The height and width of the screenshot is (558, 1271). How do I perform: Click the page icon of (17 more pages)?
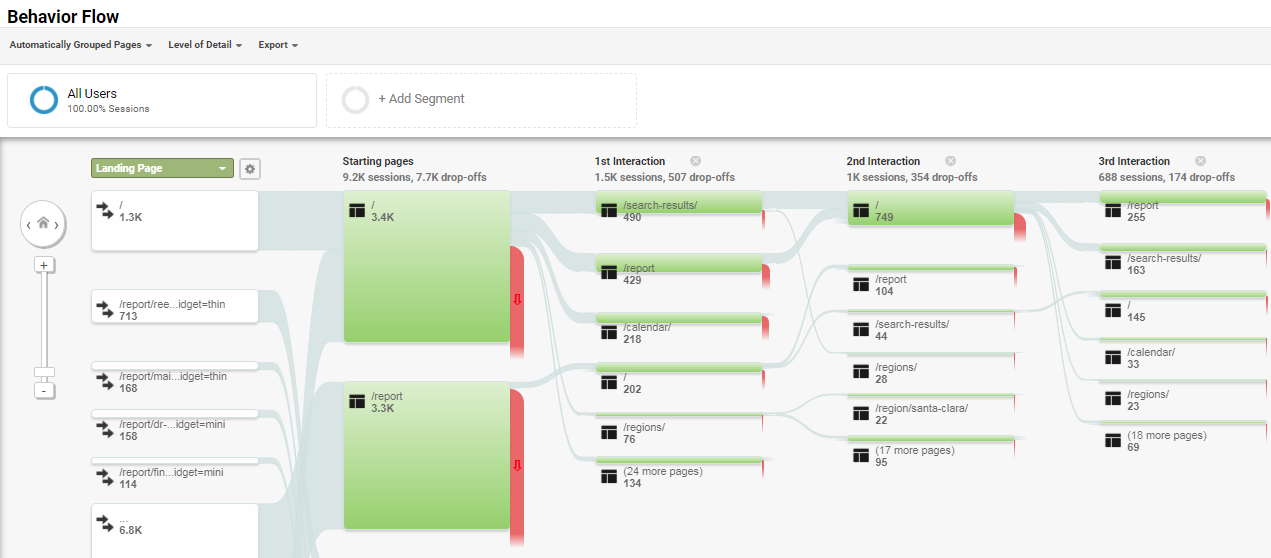click(x=860, y=456)
